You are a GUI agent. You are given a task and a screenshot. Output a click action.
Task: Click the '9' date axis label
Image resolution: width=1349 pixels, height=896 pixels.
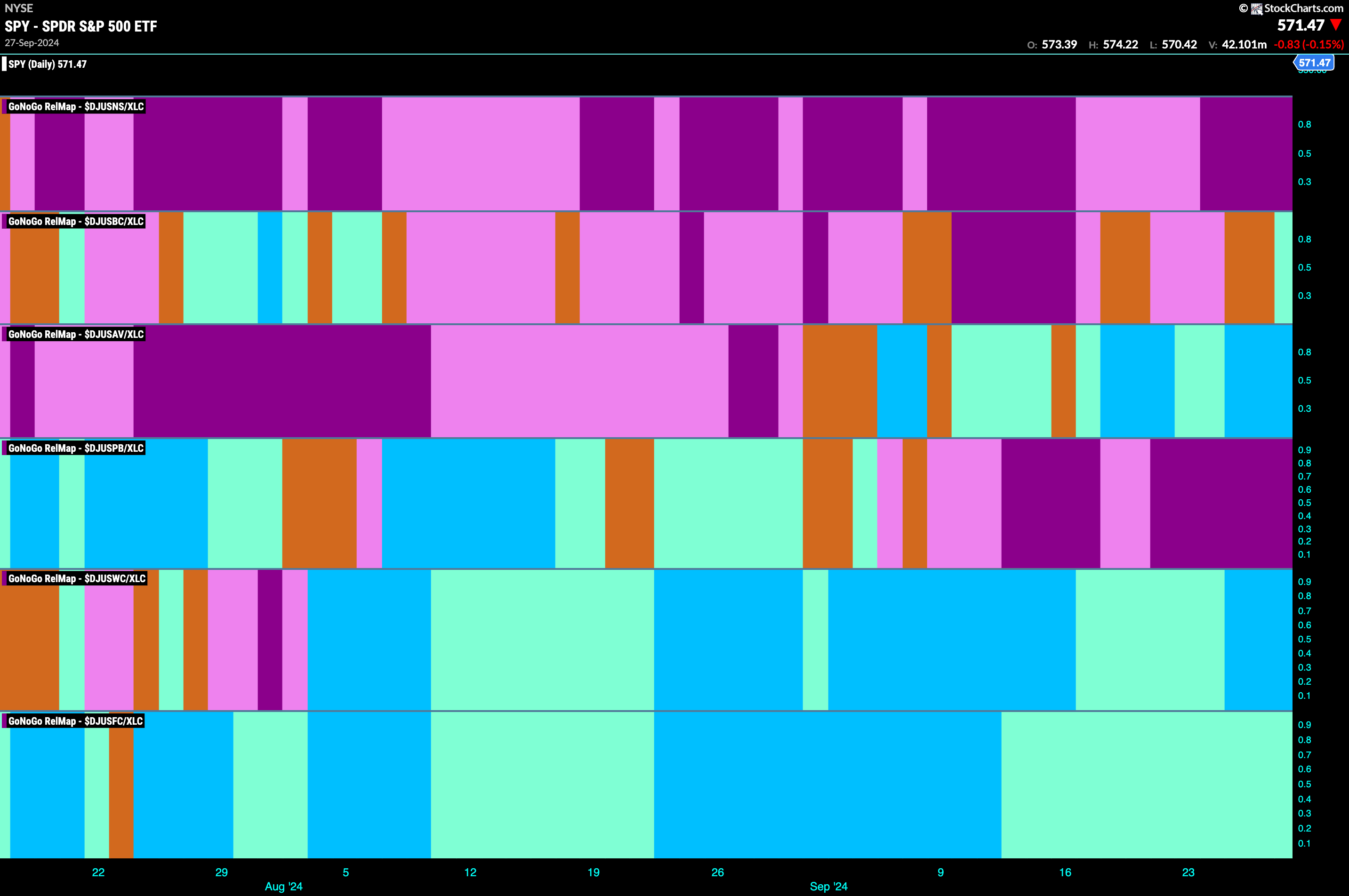coord(941,872)
